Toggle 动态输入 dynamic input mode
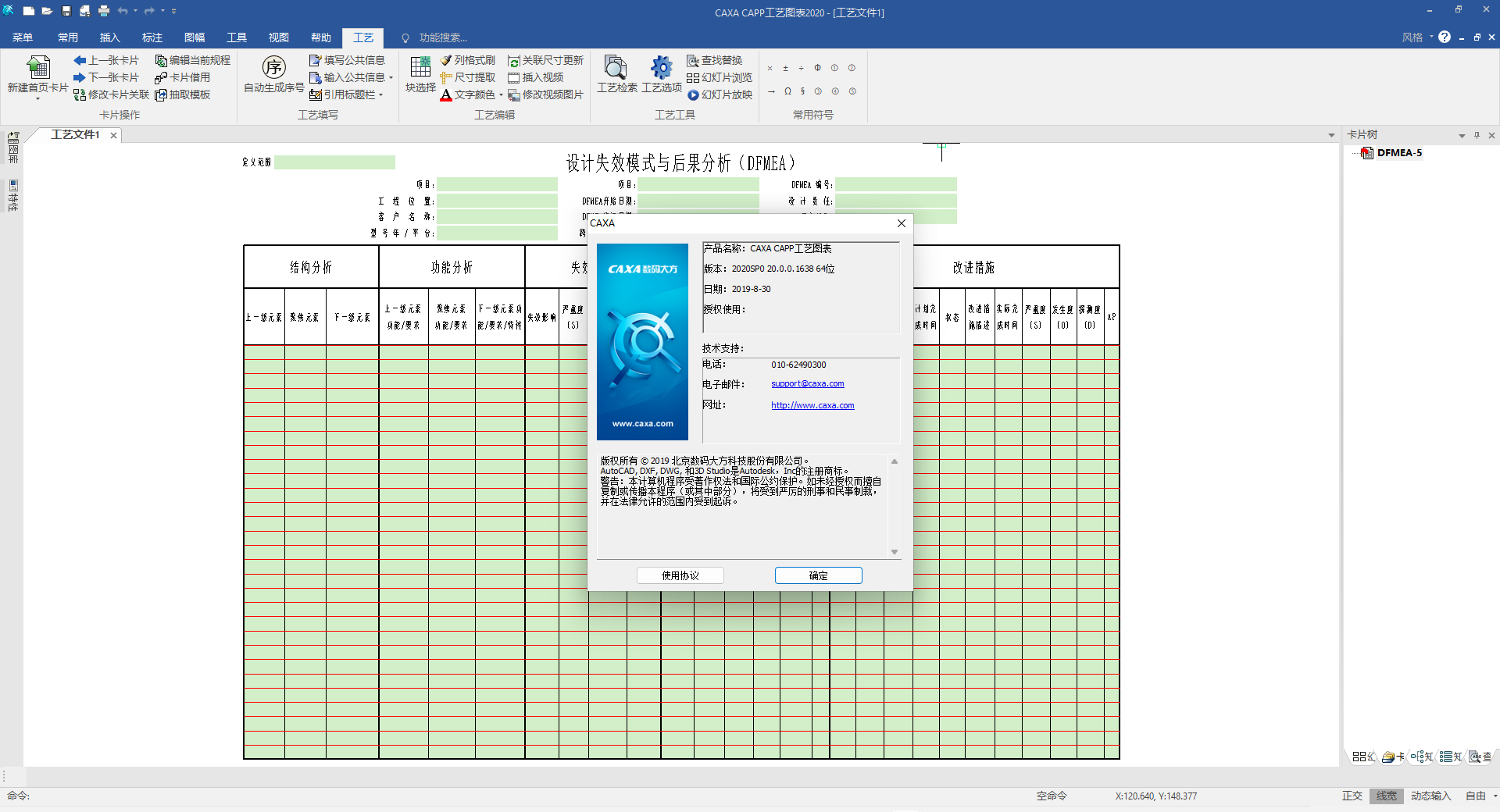The width and height of the screenshot is (1500, 812). [x=1430, y=796]
